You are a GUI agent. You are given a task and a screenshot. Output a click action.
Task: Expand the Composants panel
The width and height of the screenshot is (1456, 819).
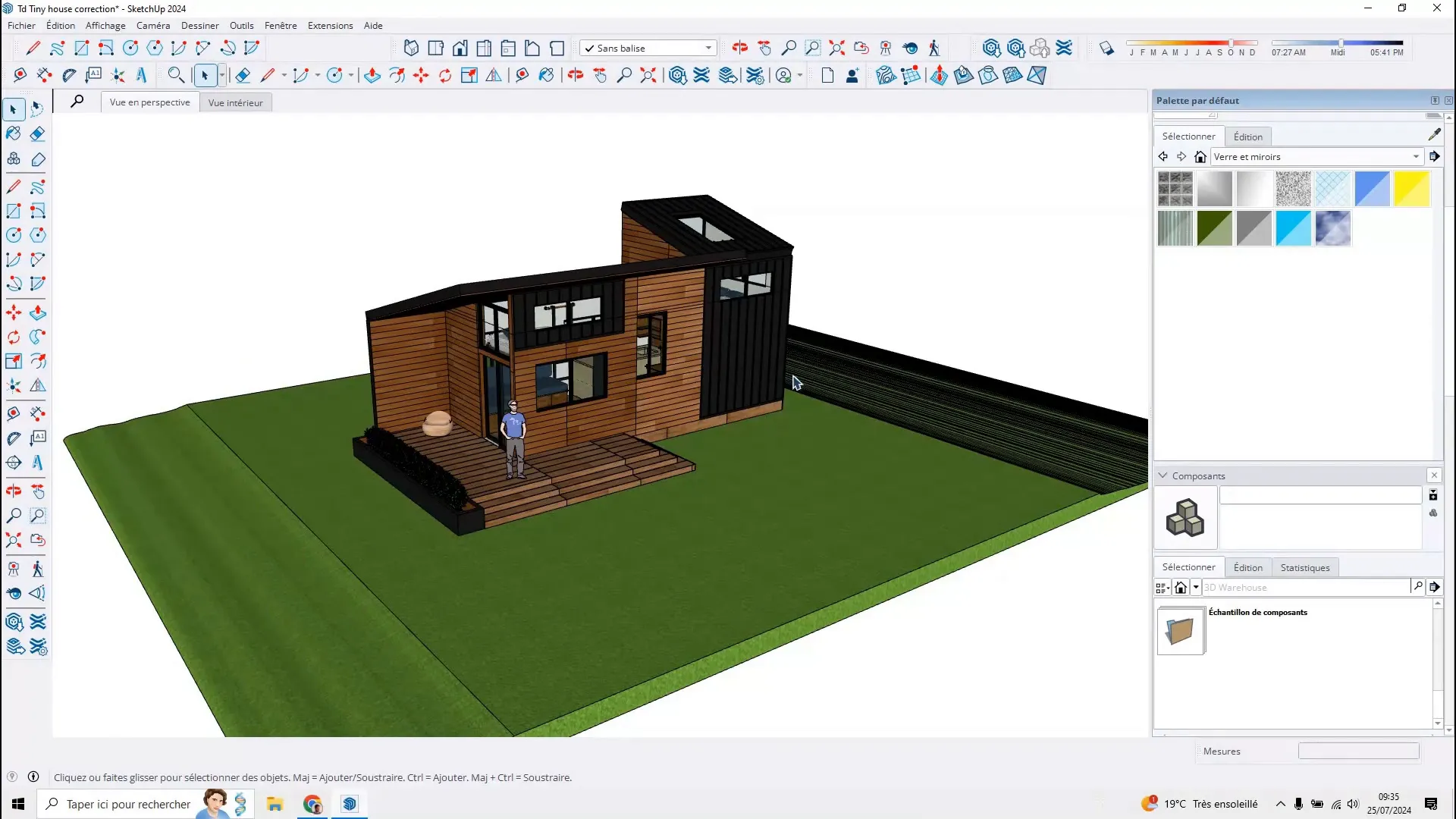pos(1163,476)
